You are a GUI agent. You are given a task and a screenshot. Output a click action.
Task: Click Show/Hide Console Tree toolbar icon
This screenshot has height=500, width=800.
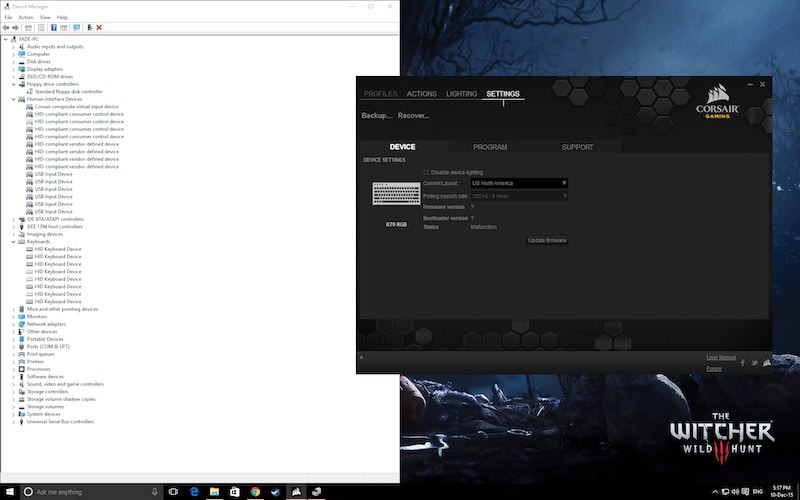click(x=28, y=28)
